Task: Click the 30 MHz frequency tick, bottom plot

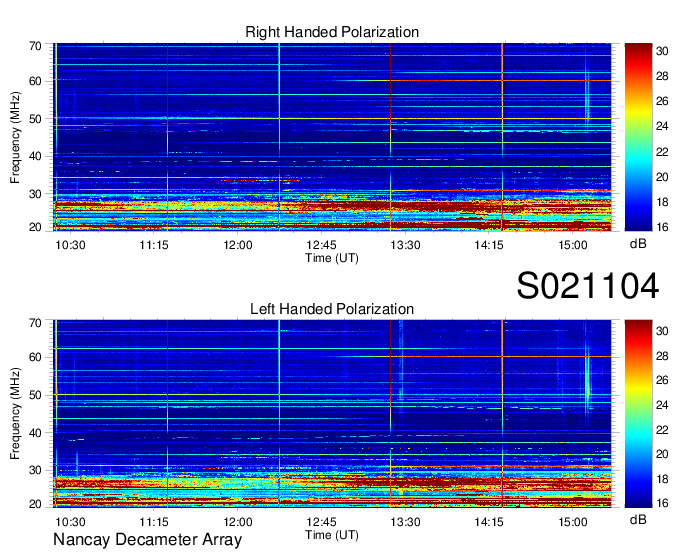Action: 36,470
